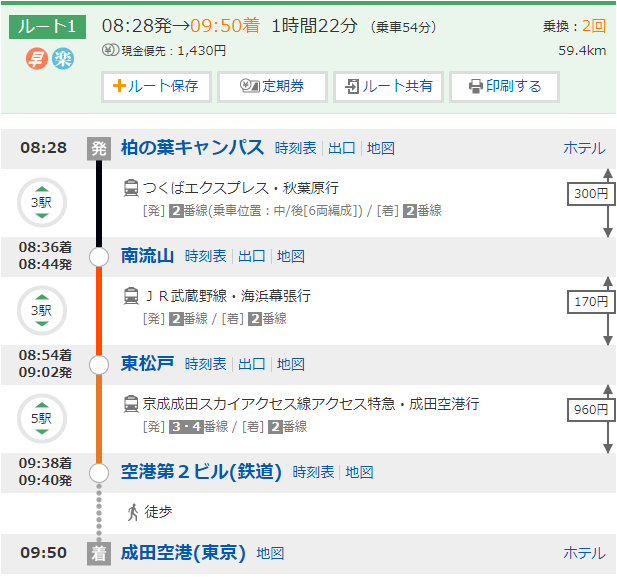617x577 pixels.
Task: Click the JR武蔵野線・海浜幕張行 line text
Action: (x=228, y=296)
